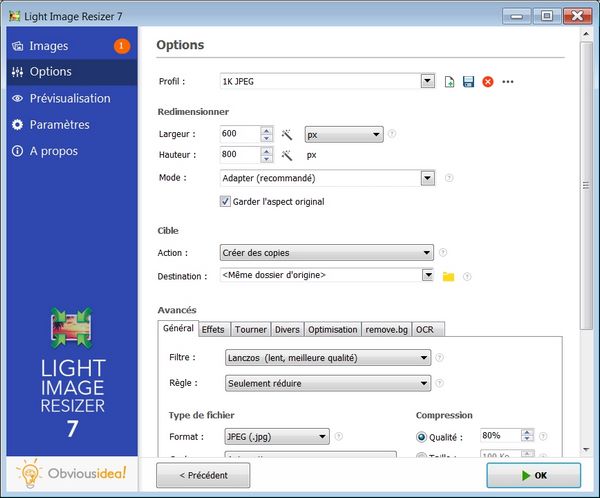This screenshot has width=600, height=498.
Task: Decrease Hauteur with the down stepper
Action: (x=267, y=159)
